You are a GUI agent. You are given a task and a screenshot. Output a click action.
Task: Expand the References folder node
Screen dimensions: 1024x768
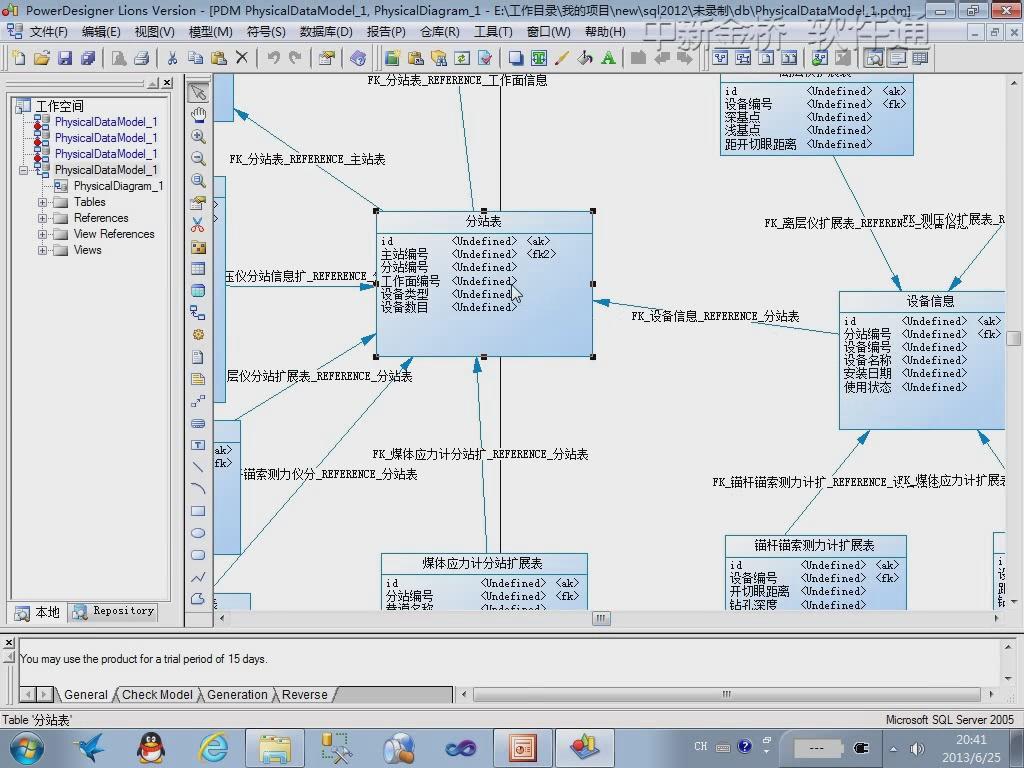point(42,218)
